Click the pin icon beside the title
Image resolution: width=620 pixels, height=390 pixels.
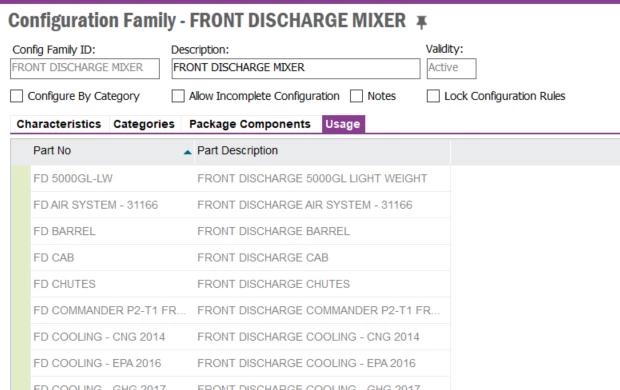(x=421, y=22)
